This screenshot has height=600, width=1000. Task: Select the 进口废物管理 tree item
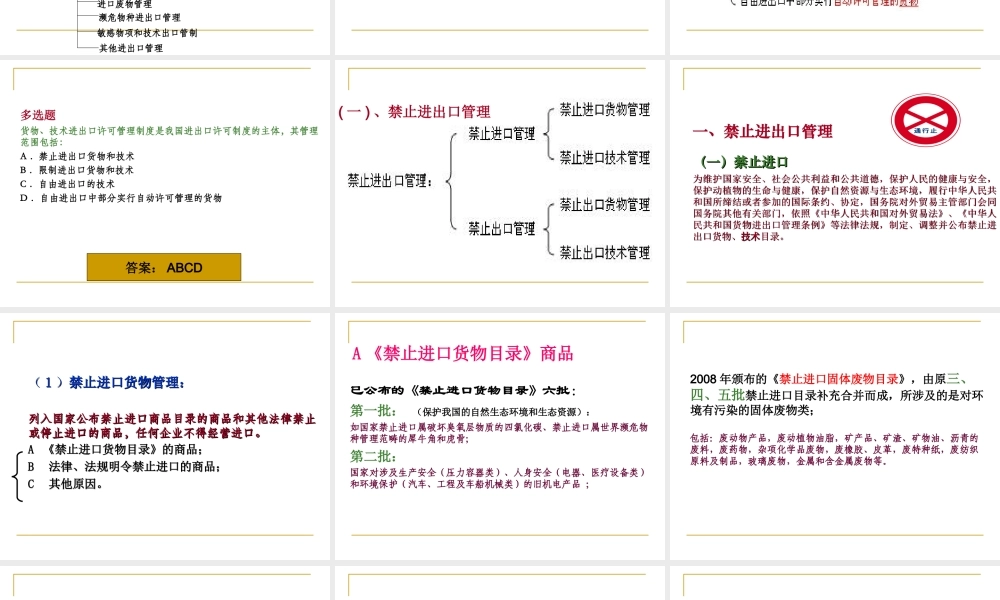click(123, 3)
